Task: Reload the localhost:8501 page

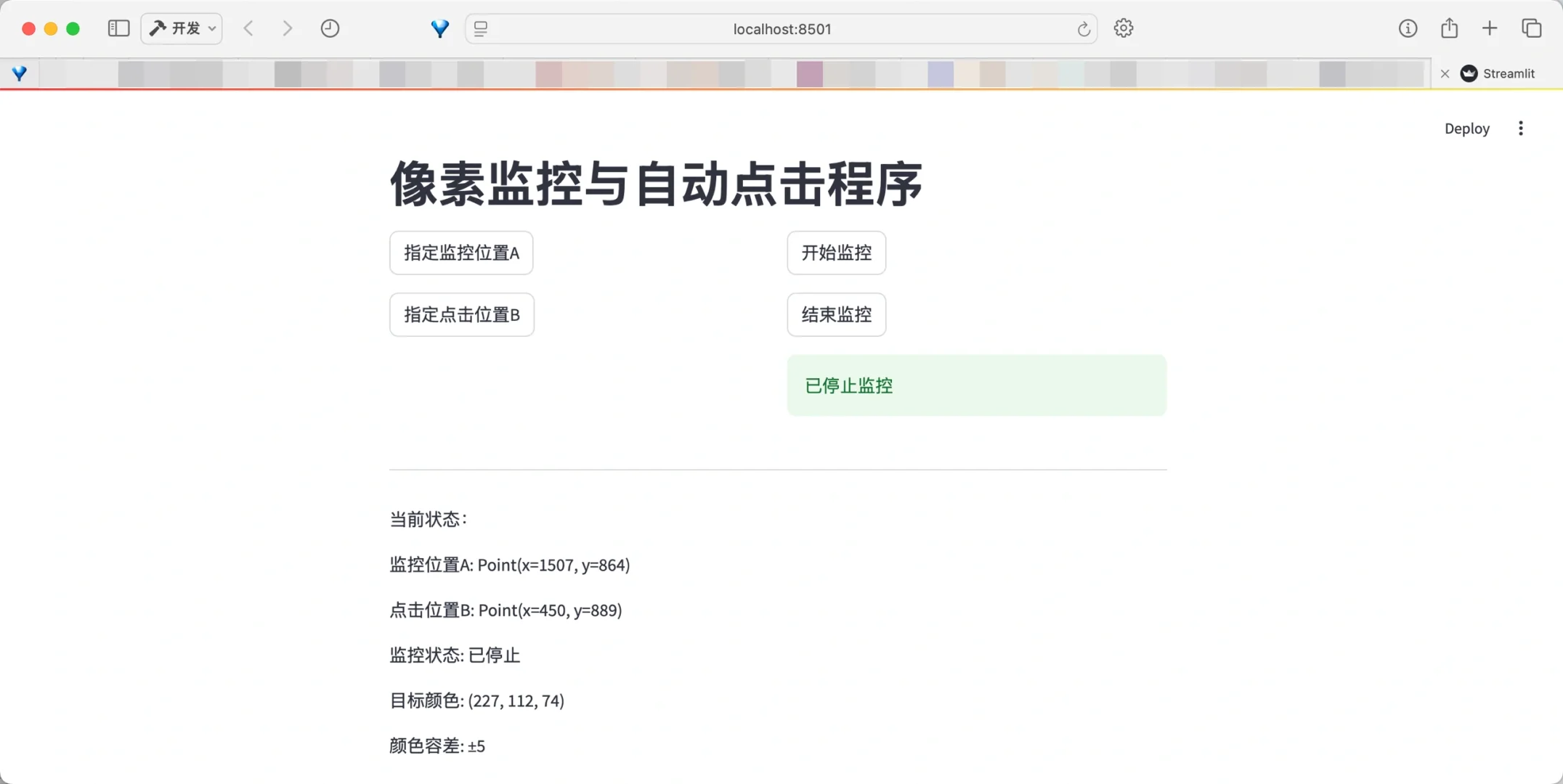Action: [1083, 29]
